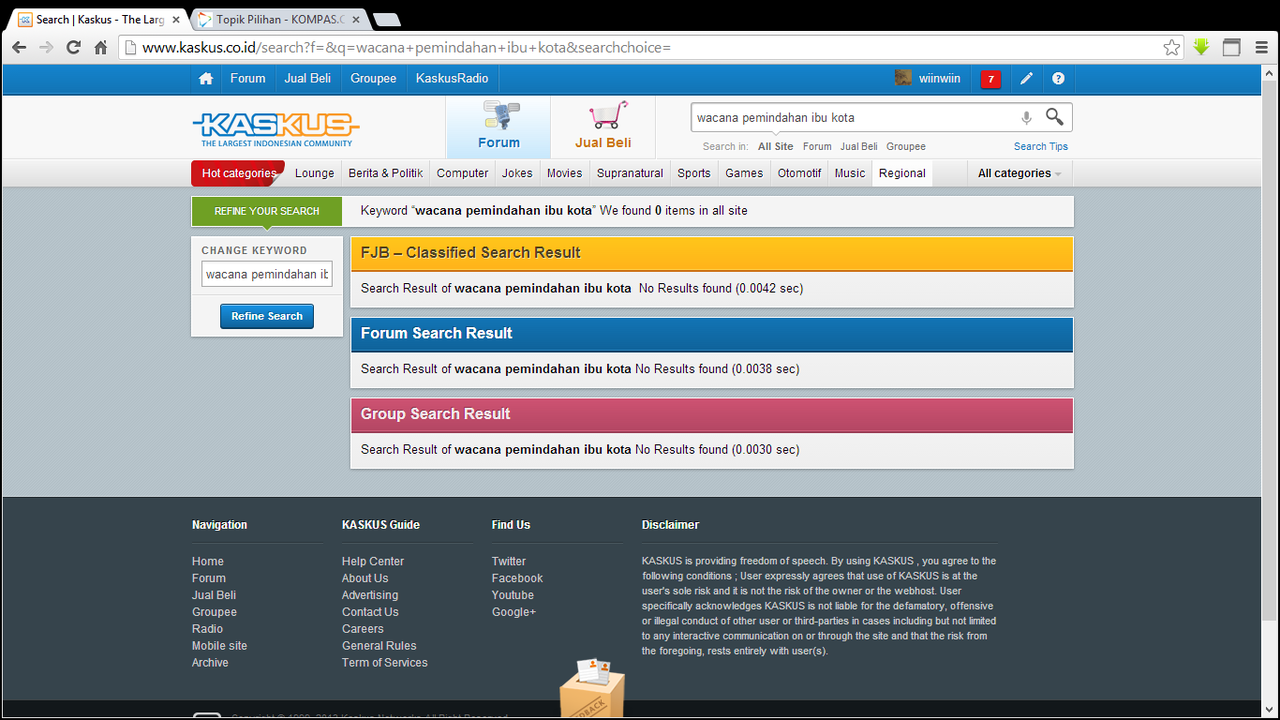This screenshot has height=720, width=1280.
Task: Go back using browser back arrow
Action: 19,47
